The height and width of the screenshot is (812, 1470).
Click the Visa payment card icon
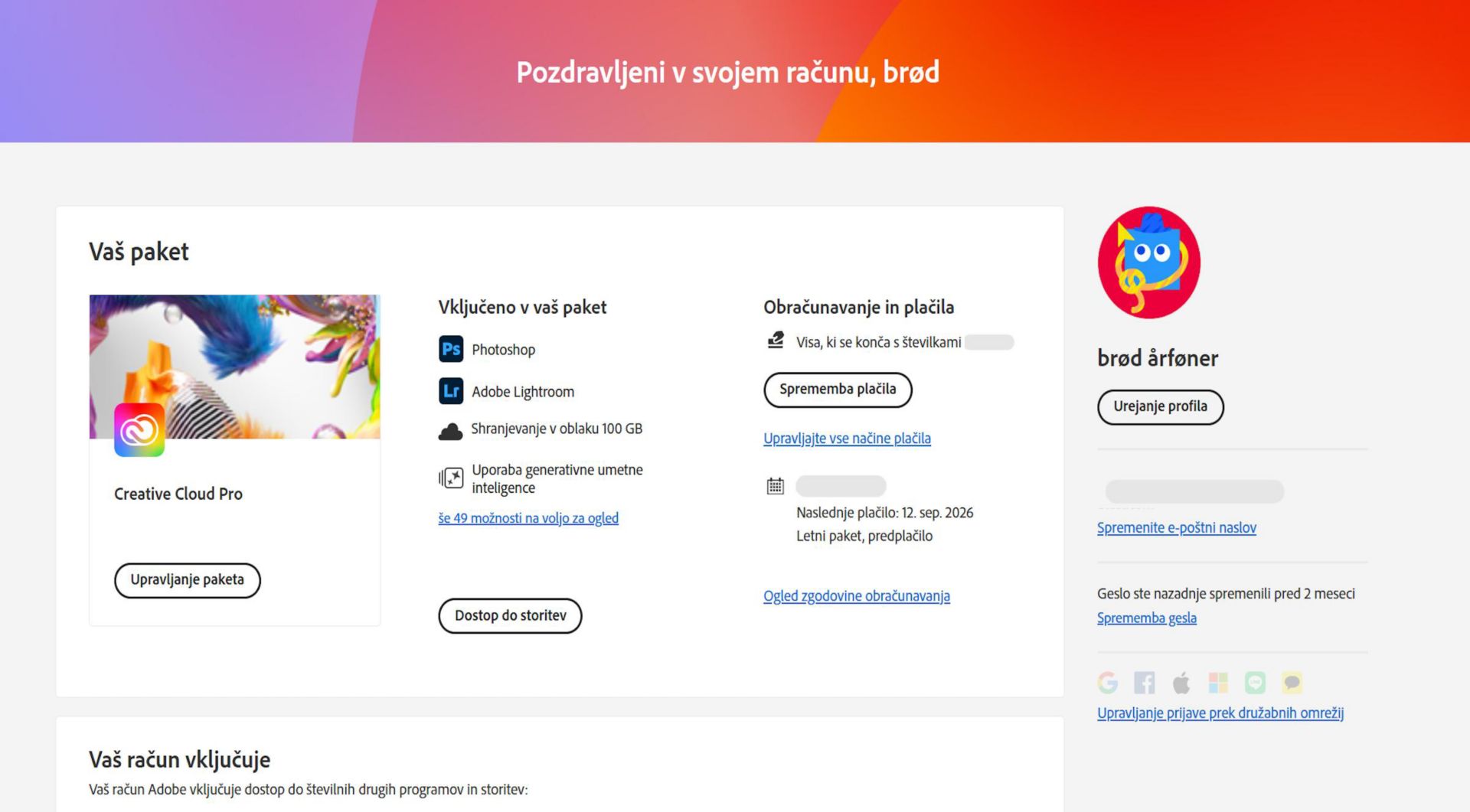776,341
